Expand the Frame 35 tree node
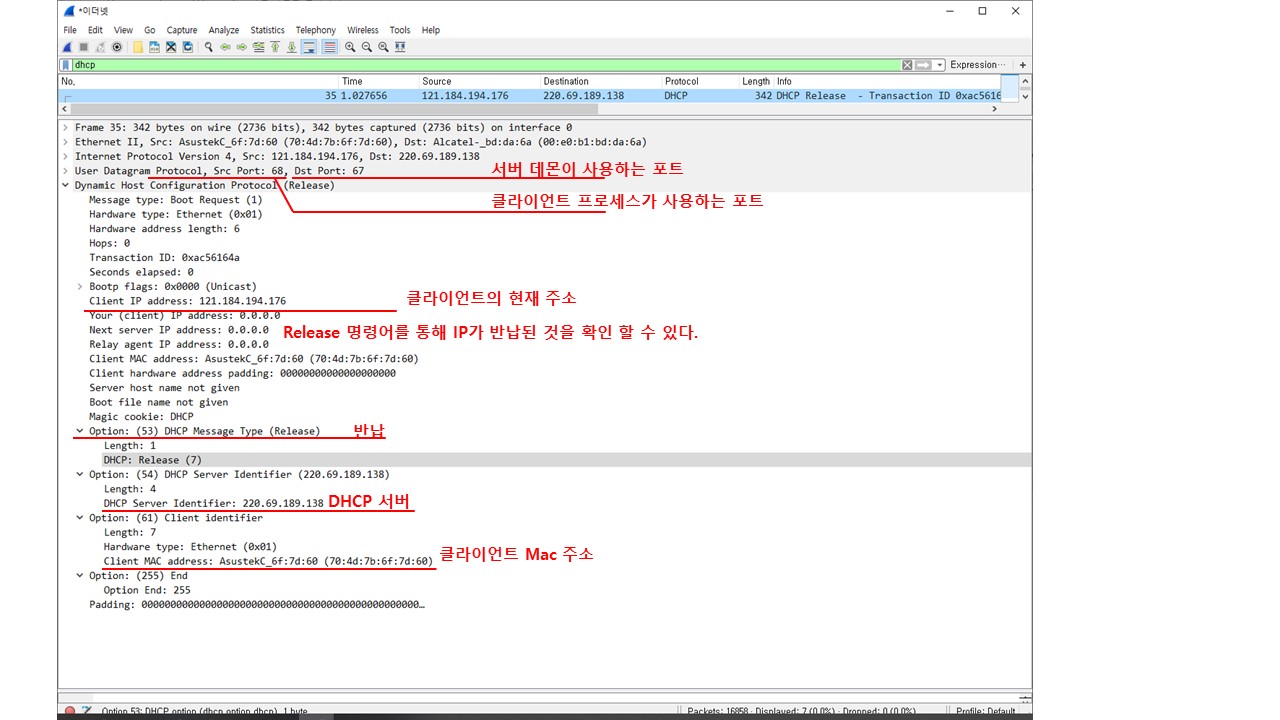This screenshot has height=720, width=1280. tap(66, 128)
